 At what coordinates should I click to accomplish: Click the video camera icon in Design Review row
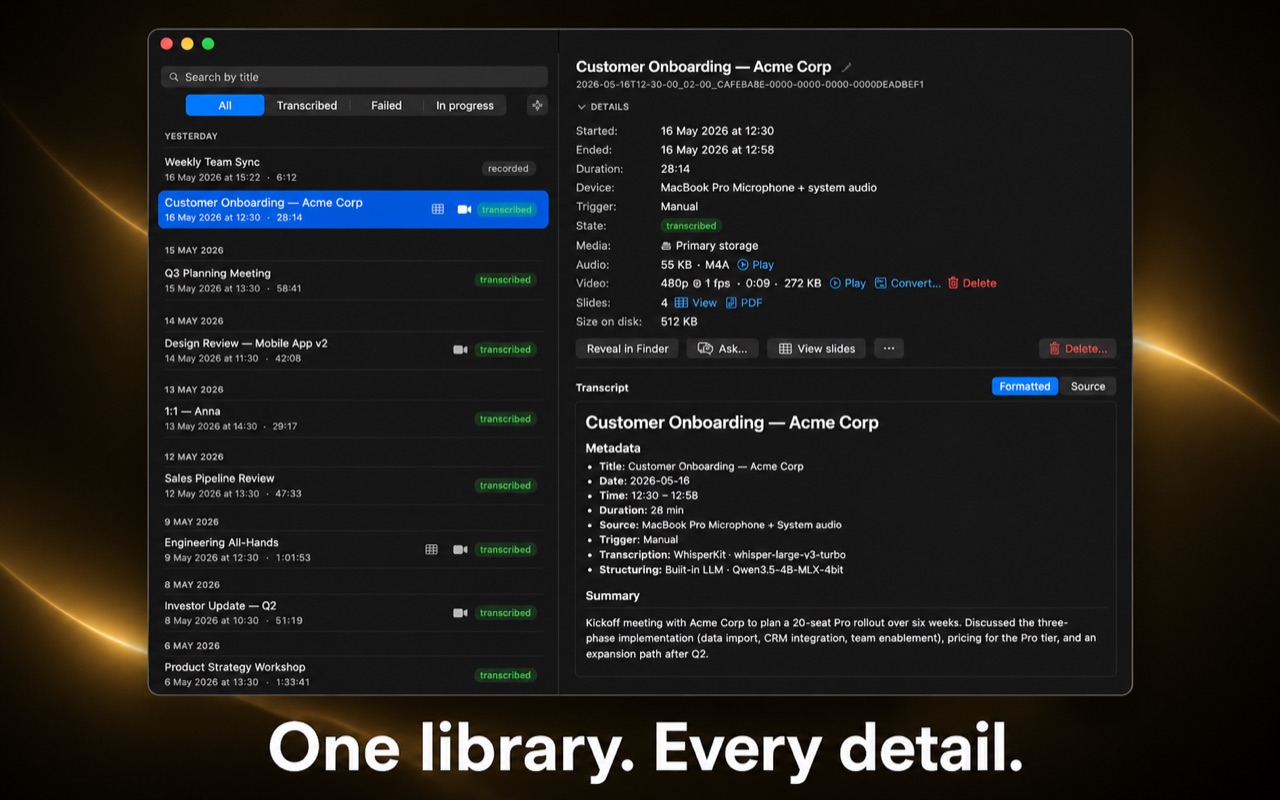tap(460, 349)
